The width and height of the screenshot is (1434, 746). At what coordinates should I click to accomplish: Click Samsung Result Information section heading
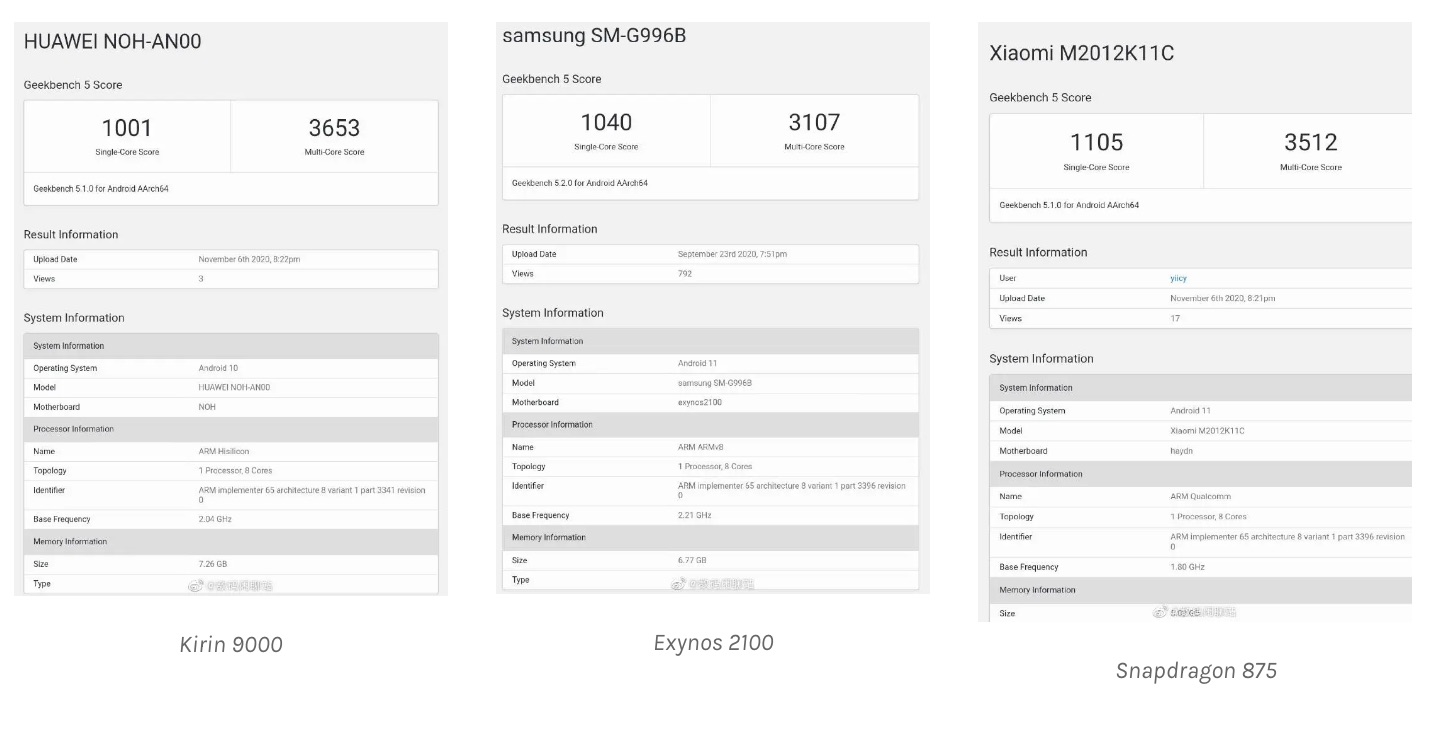click(x=550, y=229)
